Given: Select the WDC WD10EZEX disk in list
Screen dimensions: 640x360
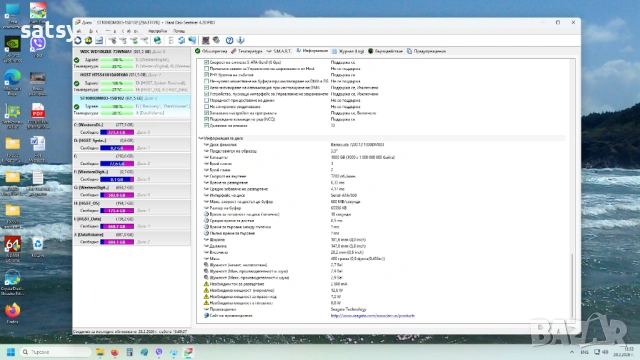Looking at the screenshot, I should point(132,60).
